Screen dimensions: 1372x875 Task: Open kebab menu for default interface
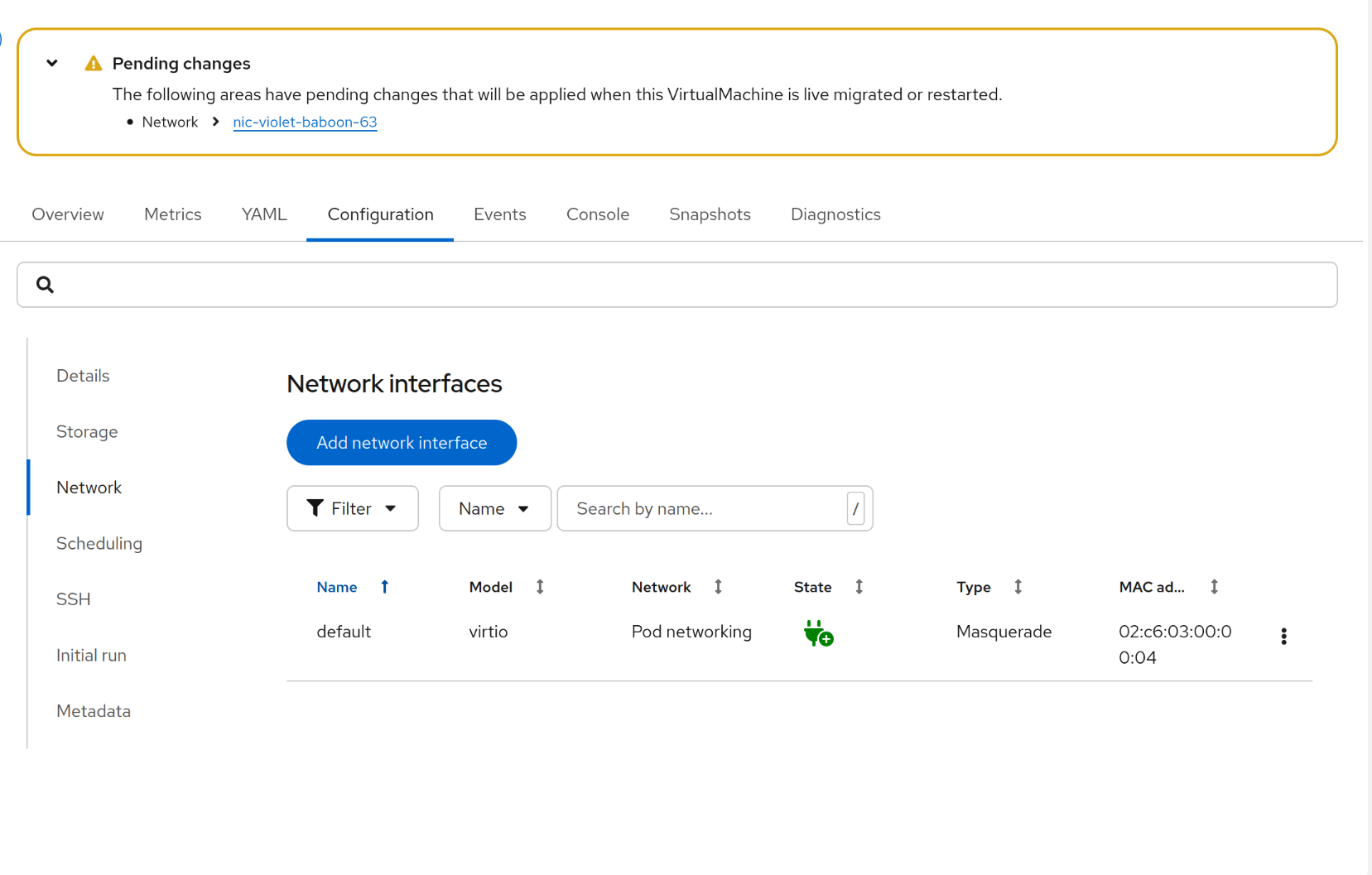(x=1283, y=636)
